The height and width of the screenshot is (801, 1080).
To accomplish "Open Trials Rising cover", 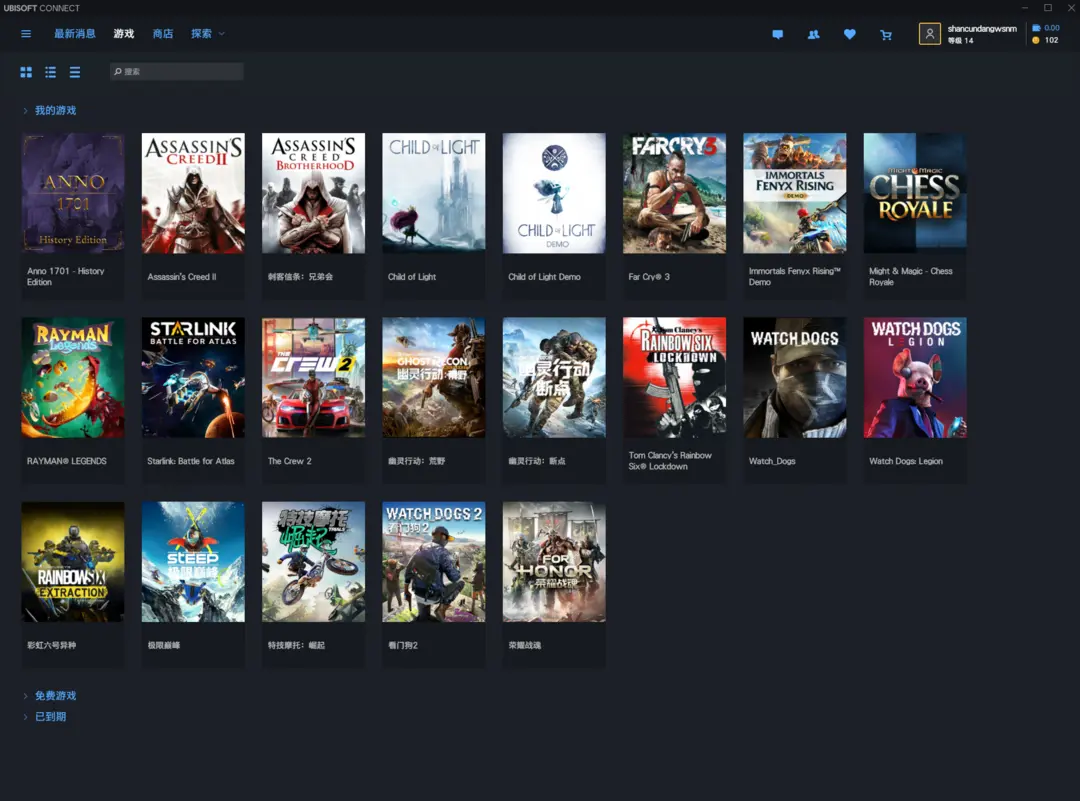I will pos(313,562).
